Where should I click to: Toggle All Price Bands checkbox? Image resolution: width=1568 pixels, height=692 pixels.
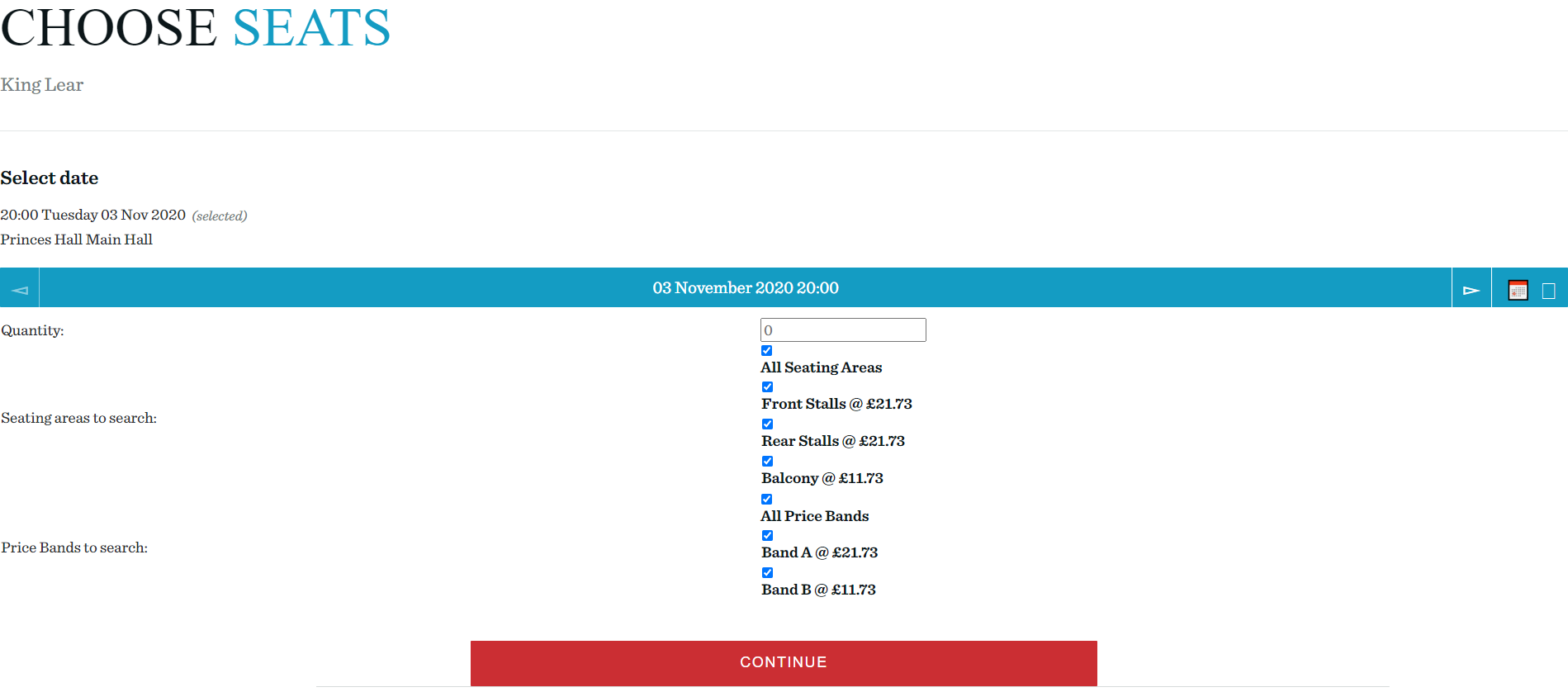tap(767, 500)
